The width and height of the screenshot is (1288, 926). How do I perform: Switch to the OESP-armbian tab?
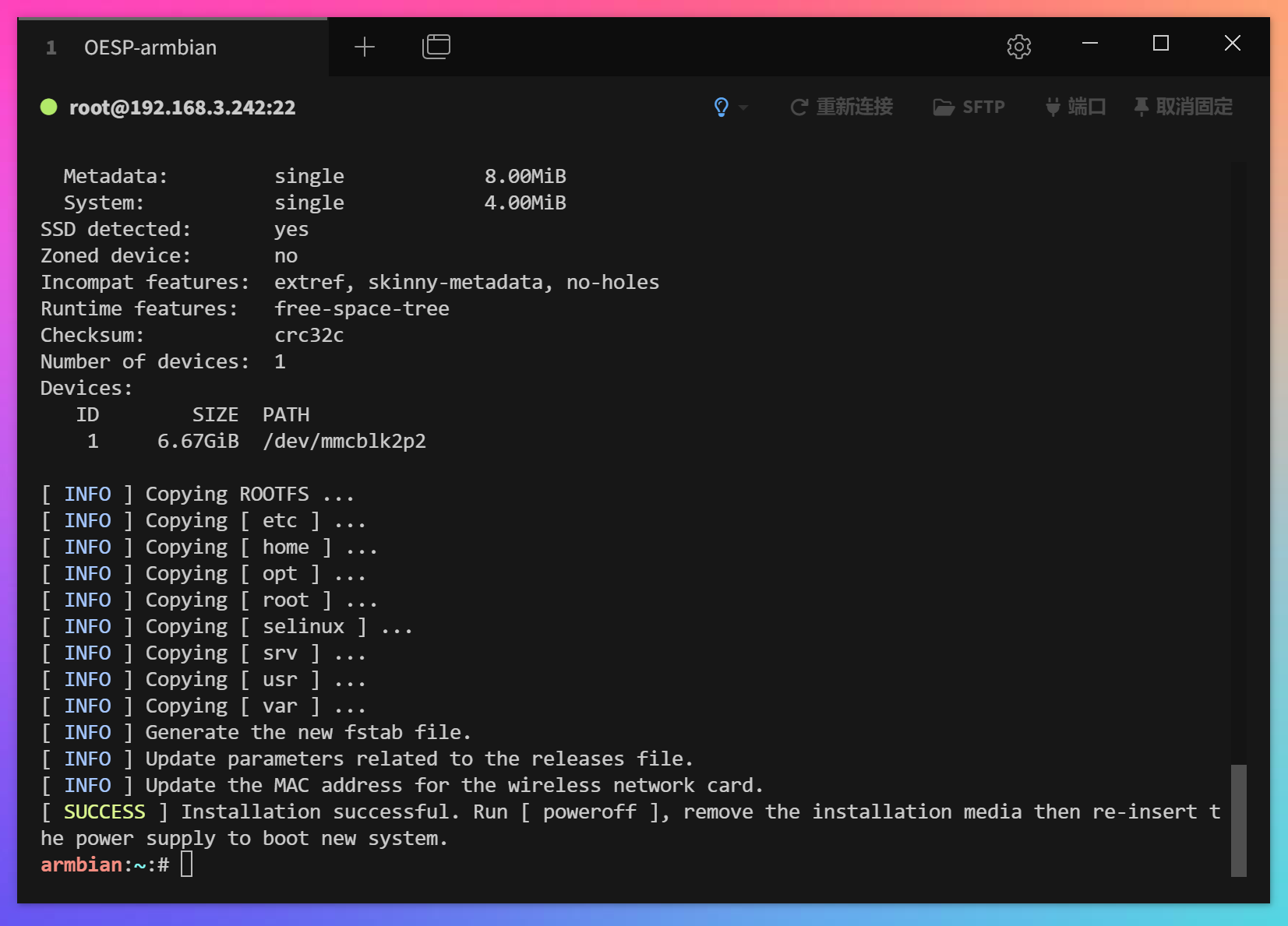[x=150, y=48]
